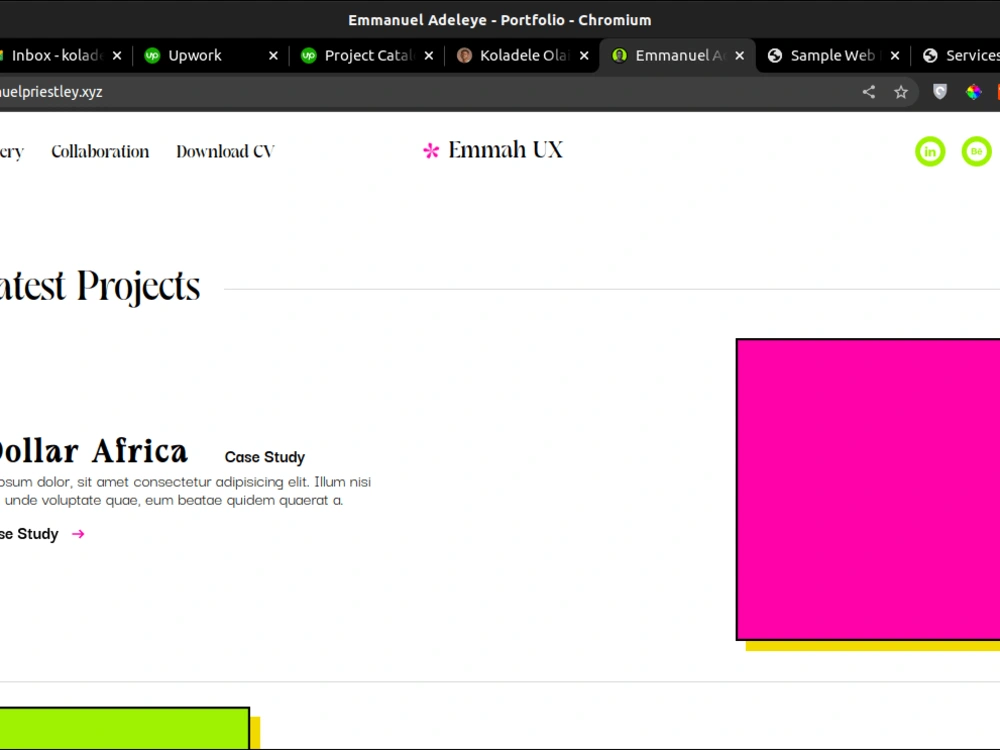
Task: Switch to the Sample Web tab
Action: pyautogui.click(x=832, y=55)
